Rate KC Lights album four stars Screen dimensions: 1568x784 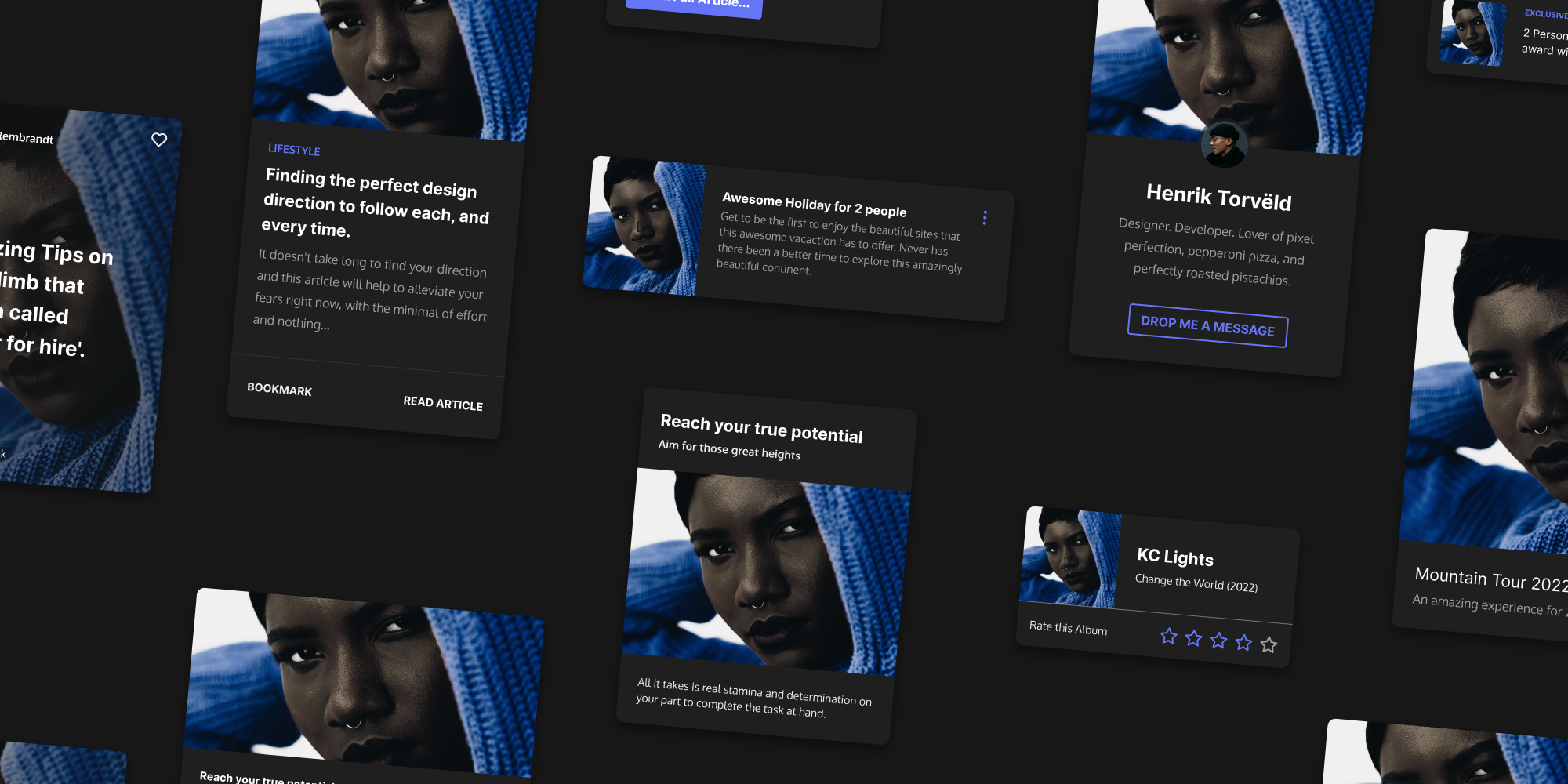pyautogui.click(x=1243, y=643)
